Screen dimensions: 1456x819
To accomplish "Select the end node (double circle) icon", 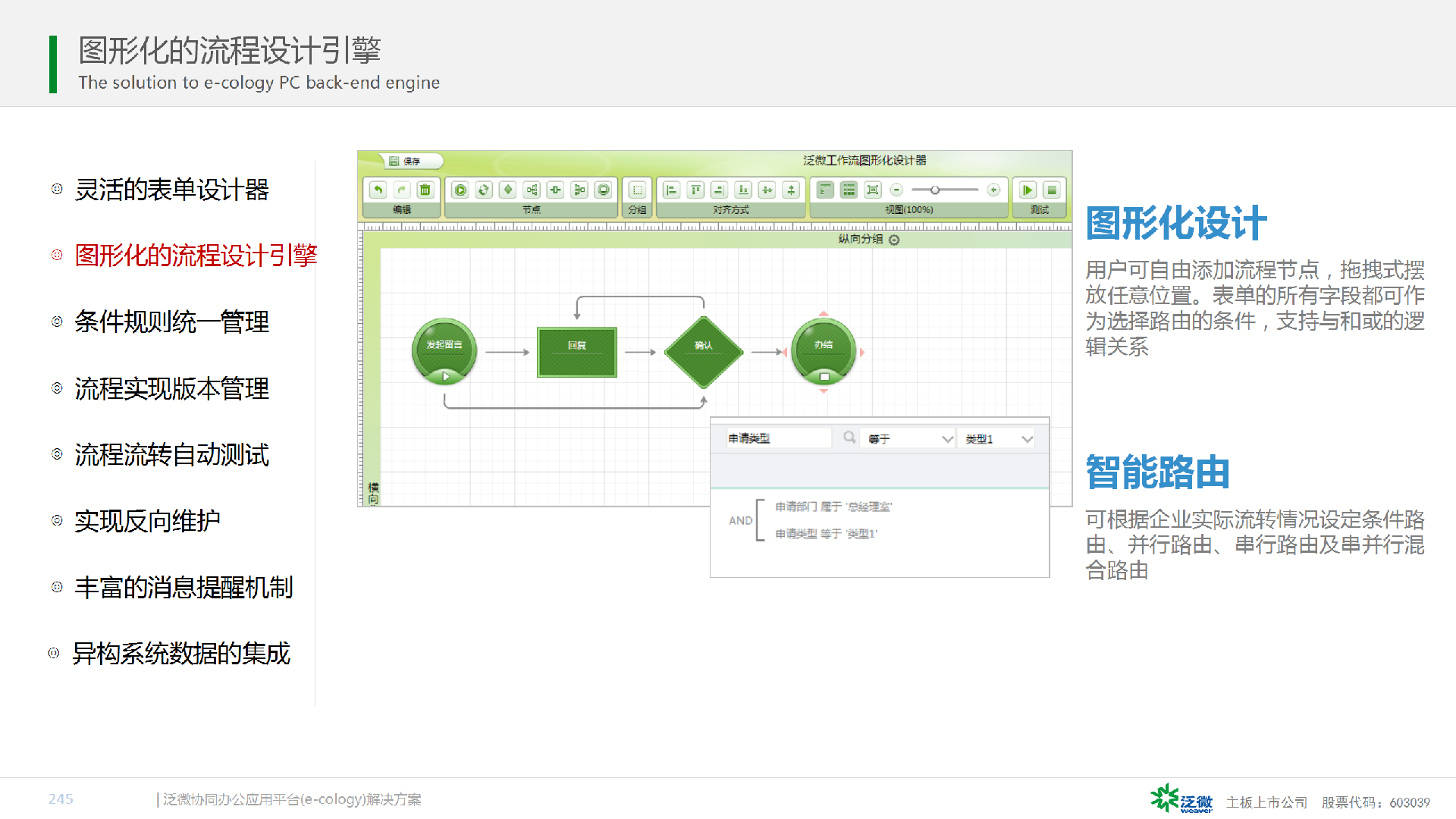I will coord(604,190).
